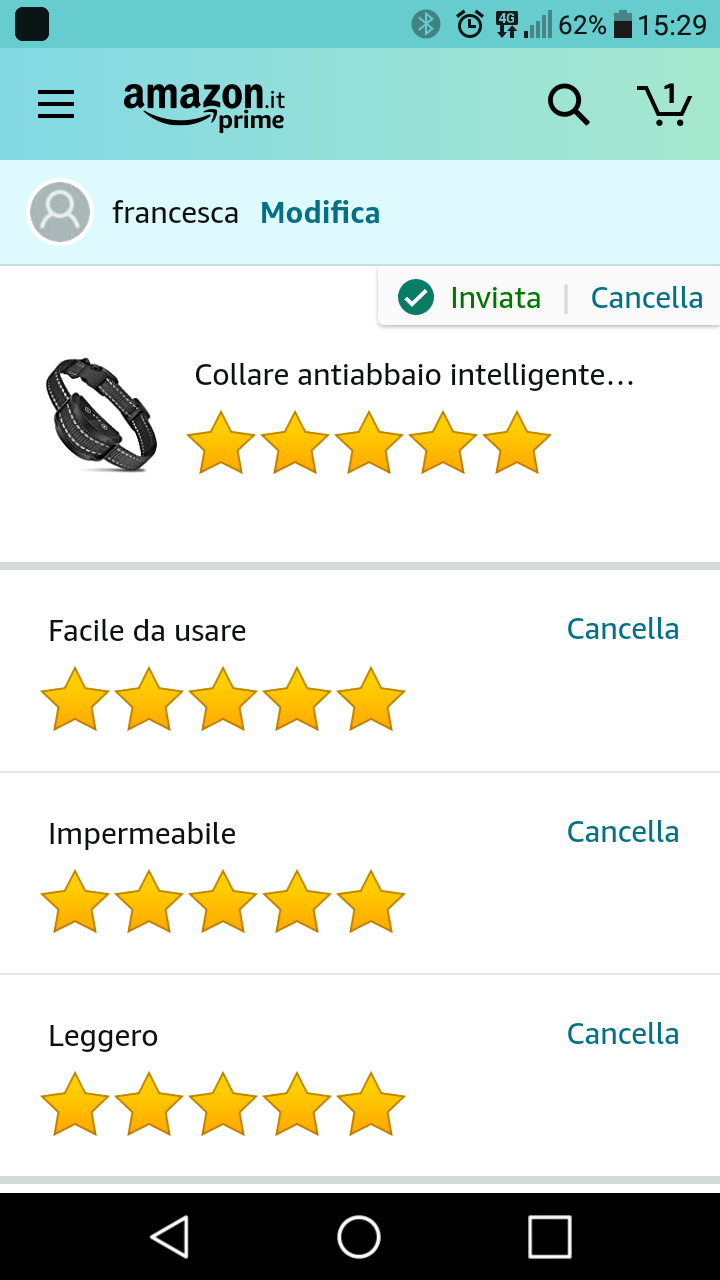Set Facile da usare to three stars
720x1280 pixels.
[223, 699]
